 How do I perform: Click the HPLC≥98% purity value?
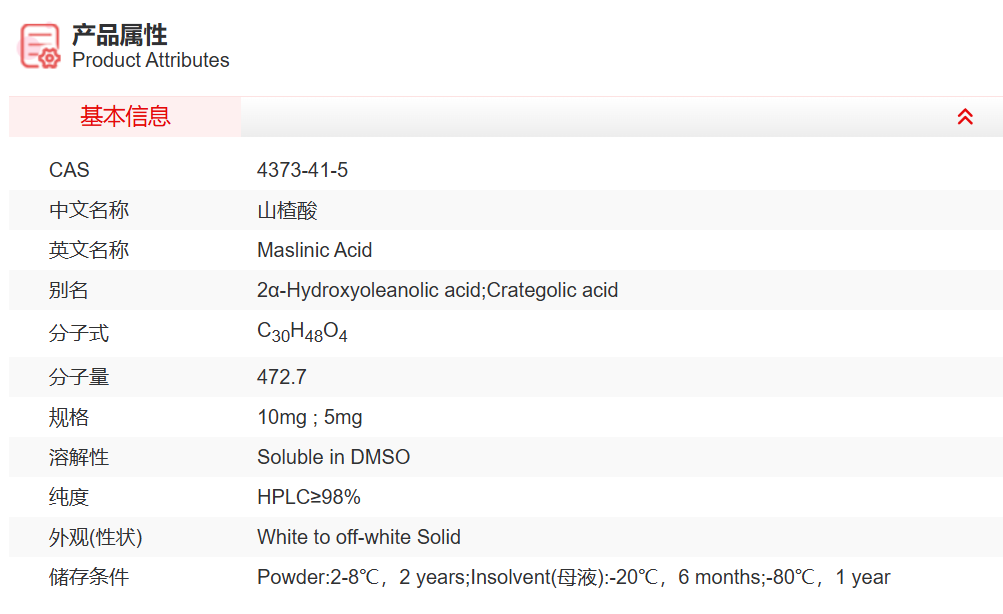point(308,497)
